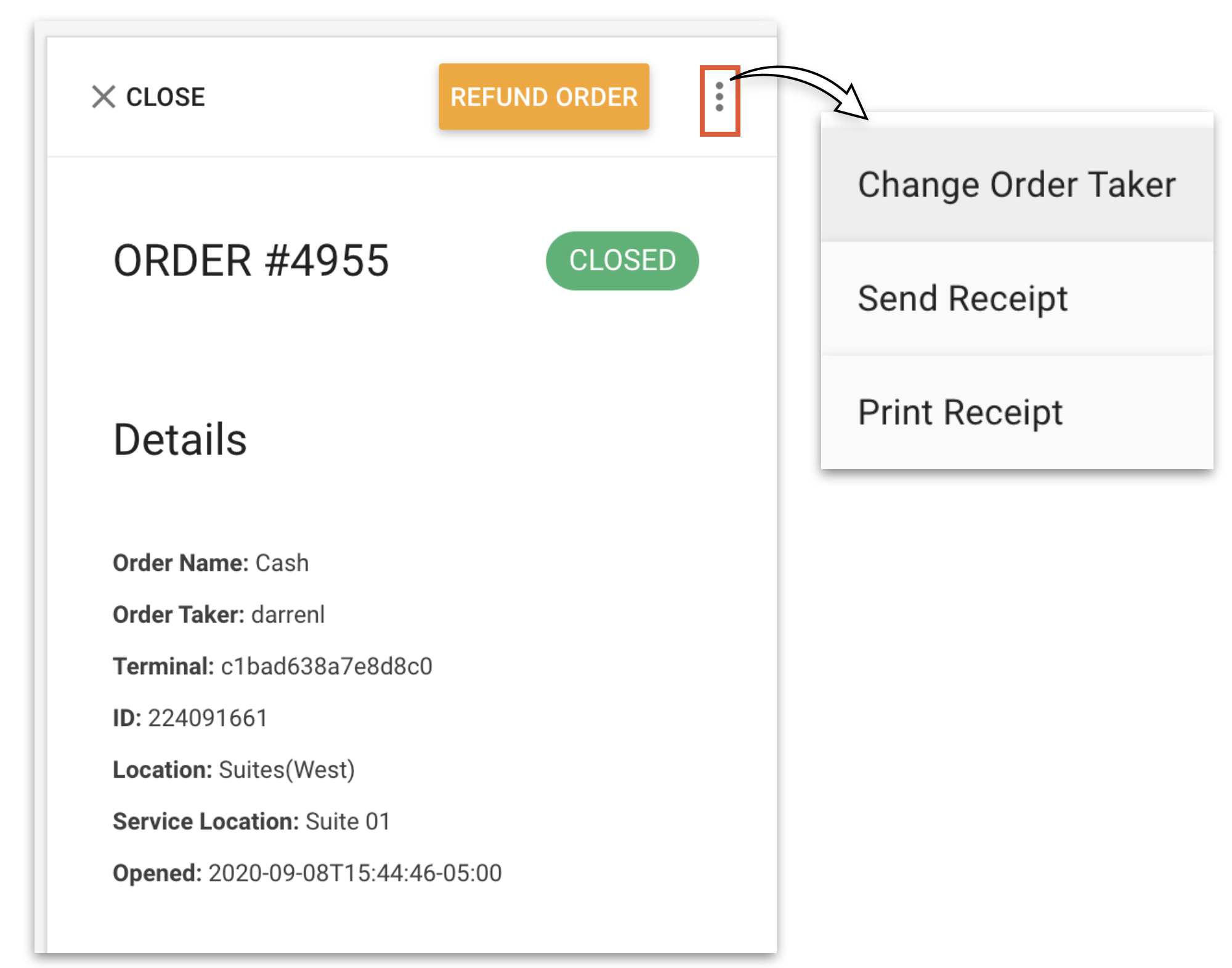Image resolution: width=1232 pixels, height=968 pixels.
Task: Choose Change Order Taker from the menu
Action: [1016, 184]
